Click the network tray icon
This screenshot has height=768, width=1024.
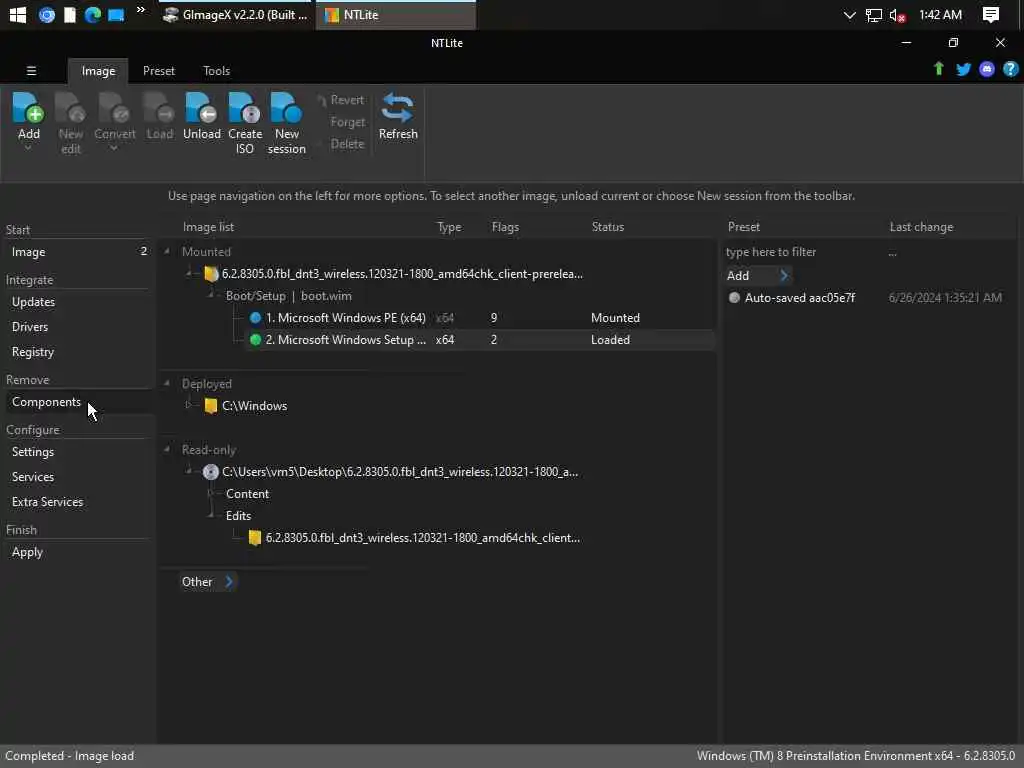pyautogui.click(x=873, y=15)
